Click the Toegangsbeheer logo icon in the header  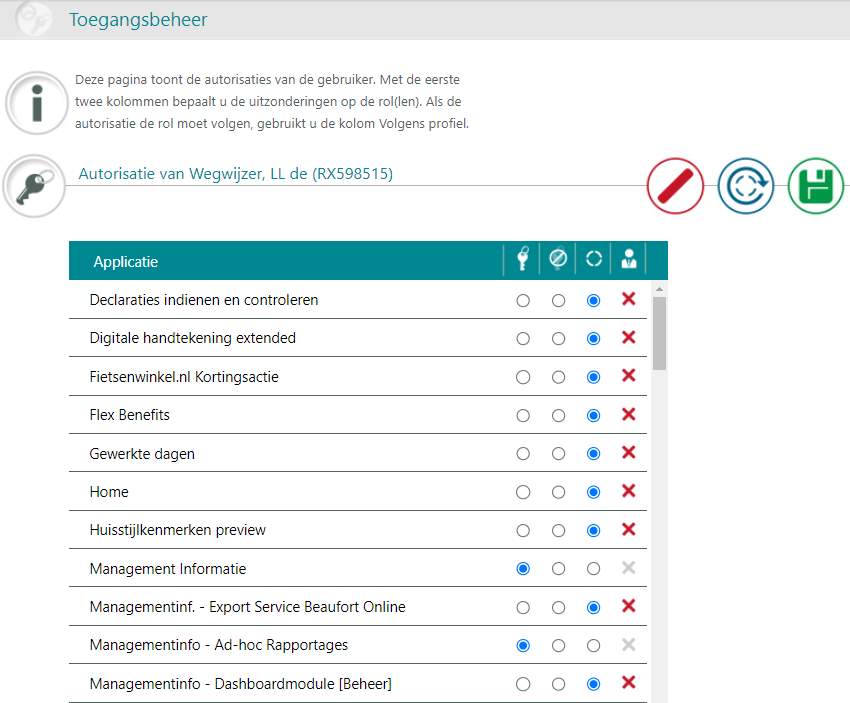tap(34, 19)
